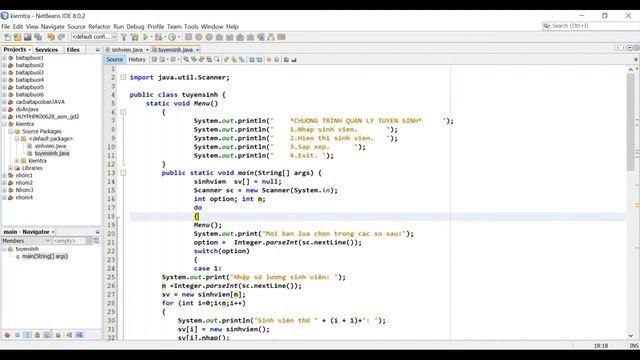Minimize the Projects panel window group
The image size is (640, 360).
pos(98,49)
